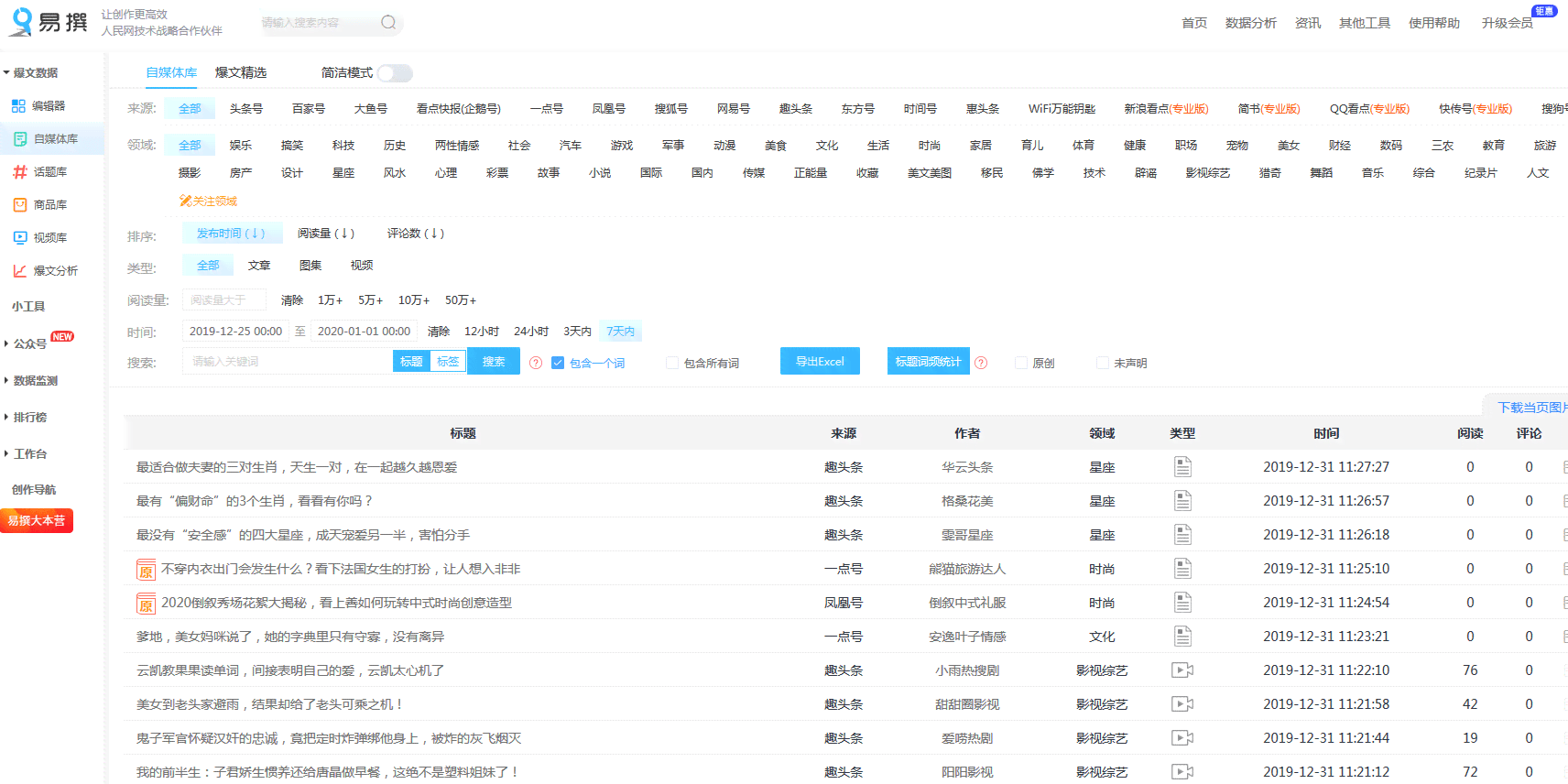Open 商品库 sidebar icon

(20, 205)
